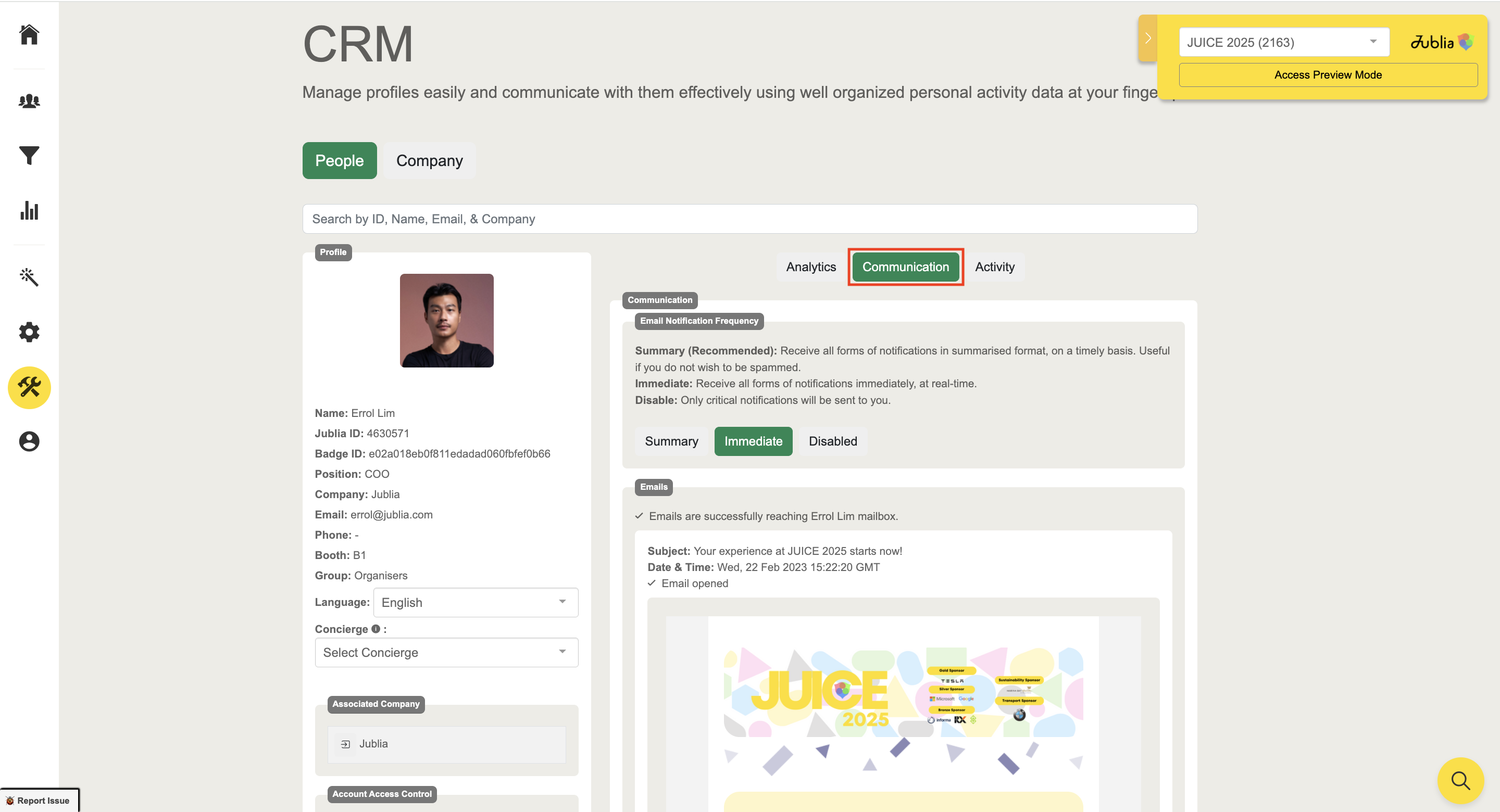This screenshot has height=812, width=1500.
Task: Open the bar chart analytics icon
Action: [x=29, y=210]
